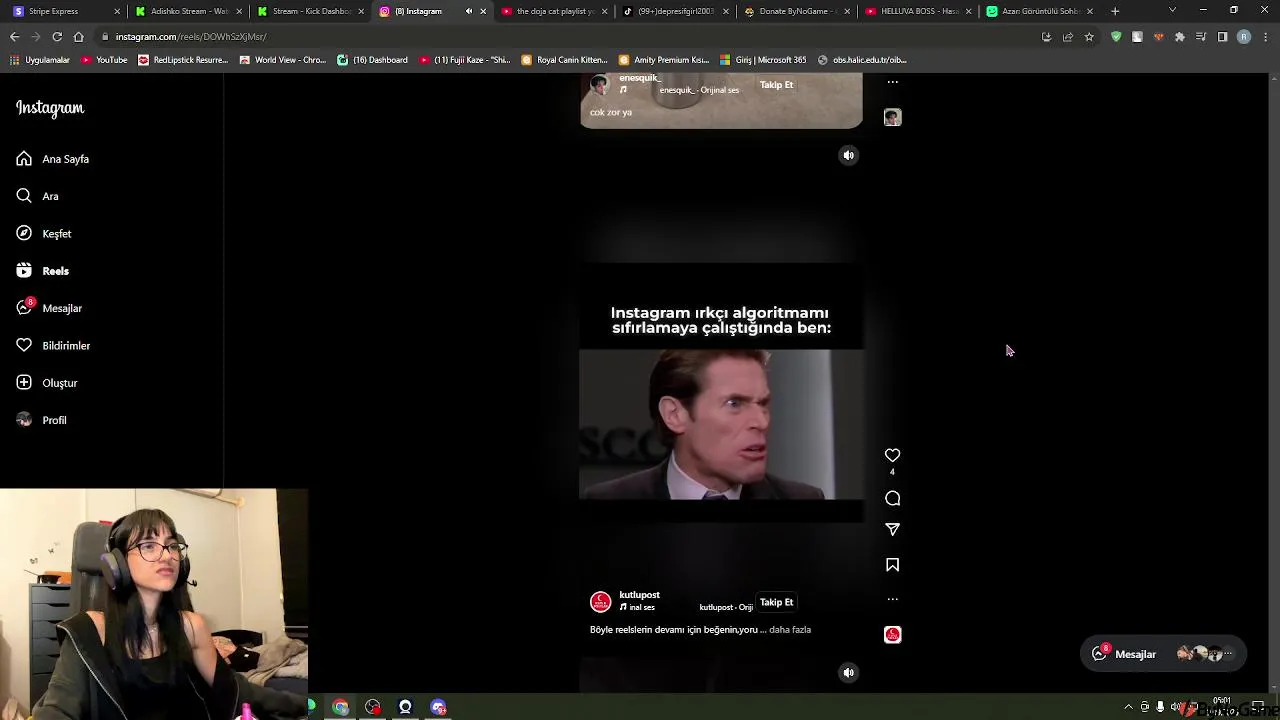Open Mesajlar in the left sidebar
Screen dimensions: 1280x720
[x=49, y=308]
